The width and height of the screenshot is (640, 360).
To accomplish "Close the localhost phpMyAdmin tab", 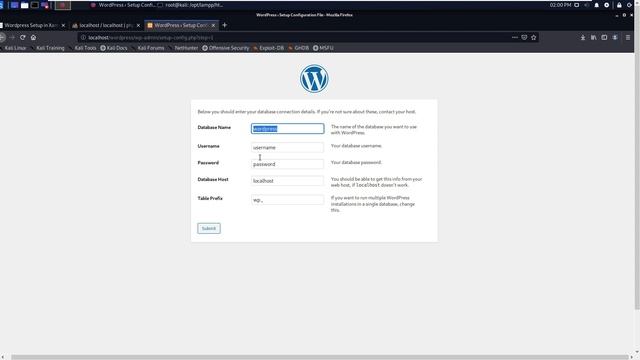I will tap(138, 25).
